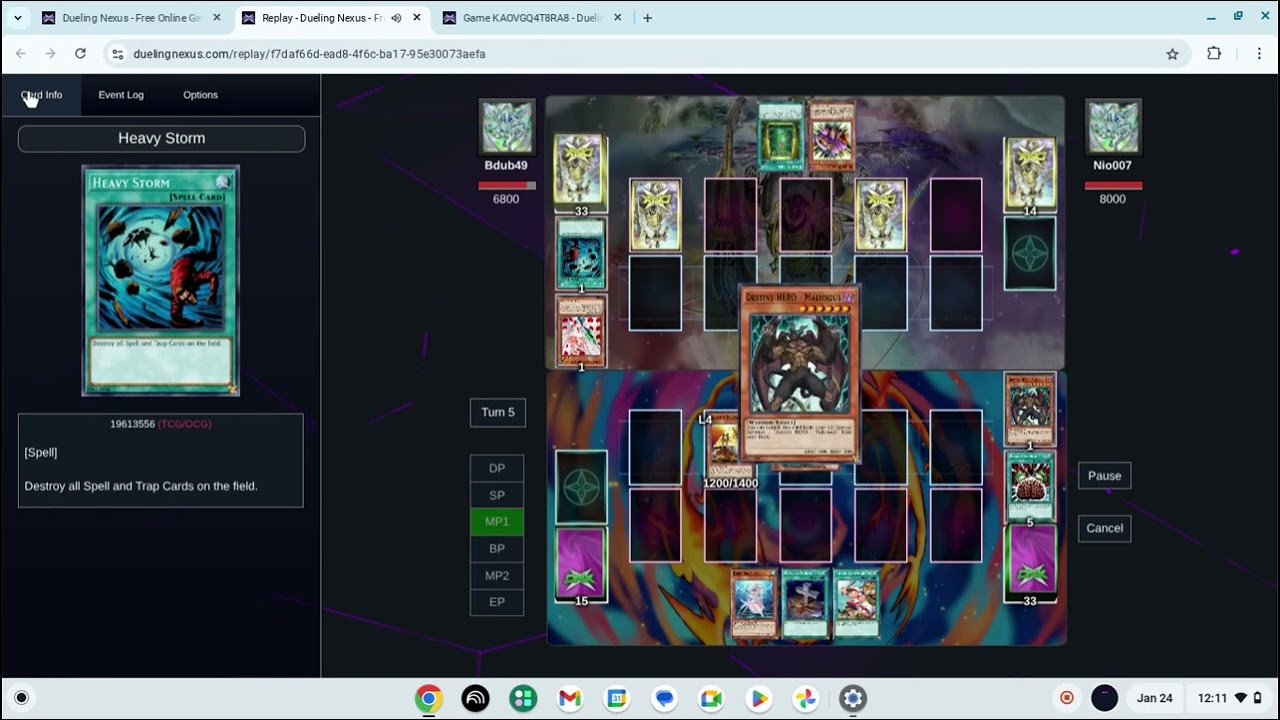Click Bdub49's life point bar
Viewport: 1280px width, 720px height.
(507, 185)
